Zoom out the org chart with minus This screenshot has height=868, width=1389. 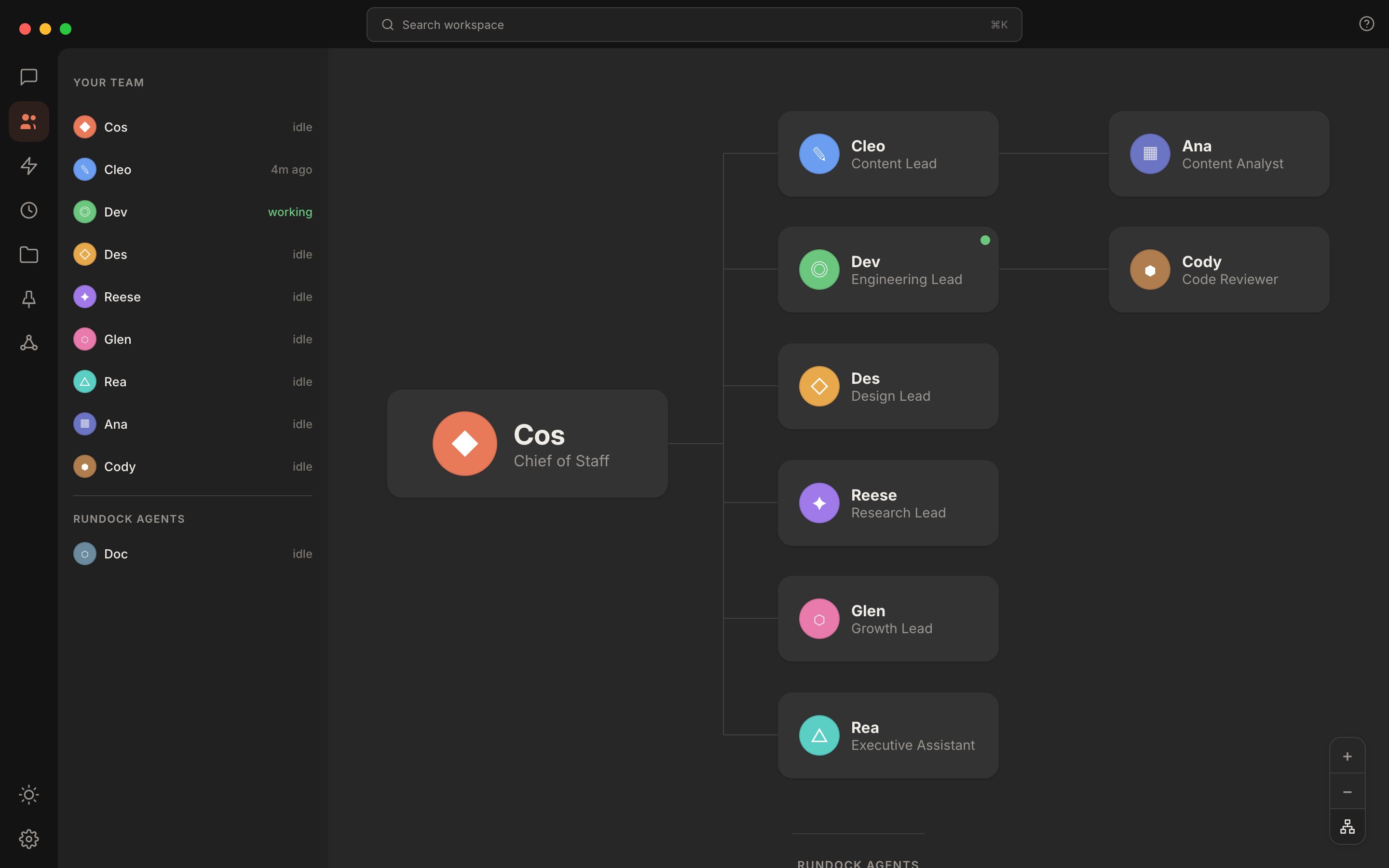(1347, 792)
